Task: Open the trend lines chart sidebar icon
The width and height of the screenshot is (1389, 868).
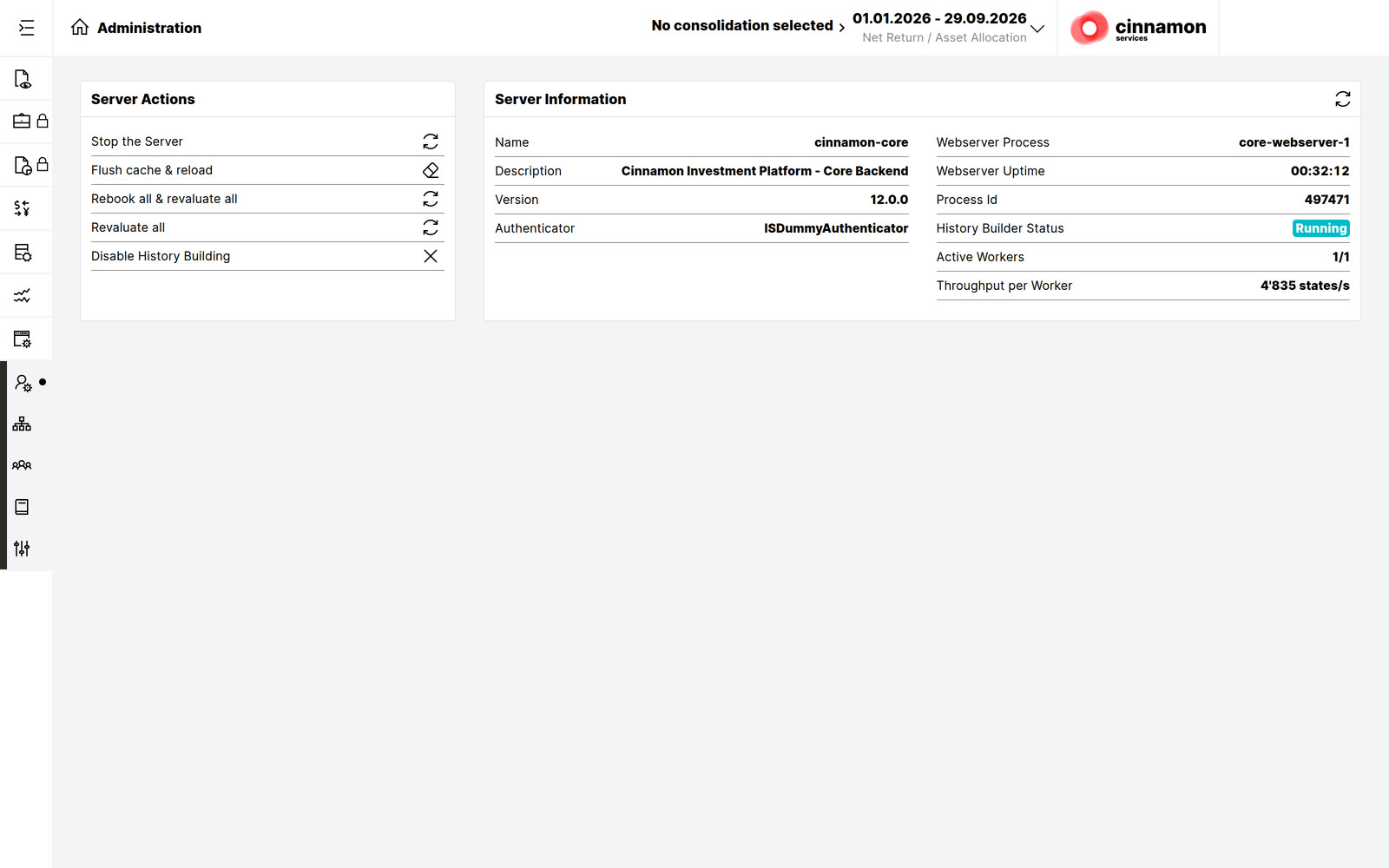Action: [x=22, y=295]
